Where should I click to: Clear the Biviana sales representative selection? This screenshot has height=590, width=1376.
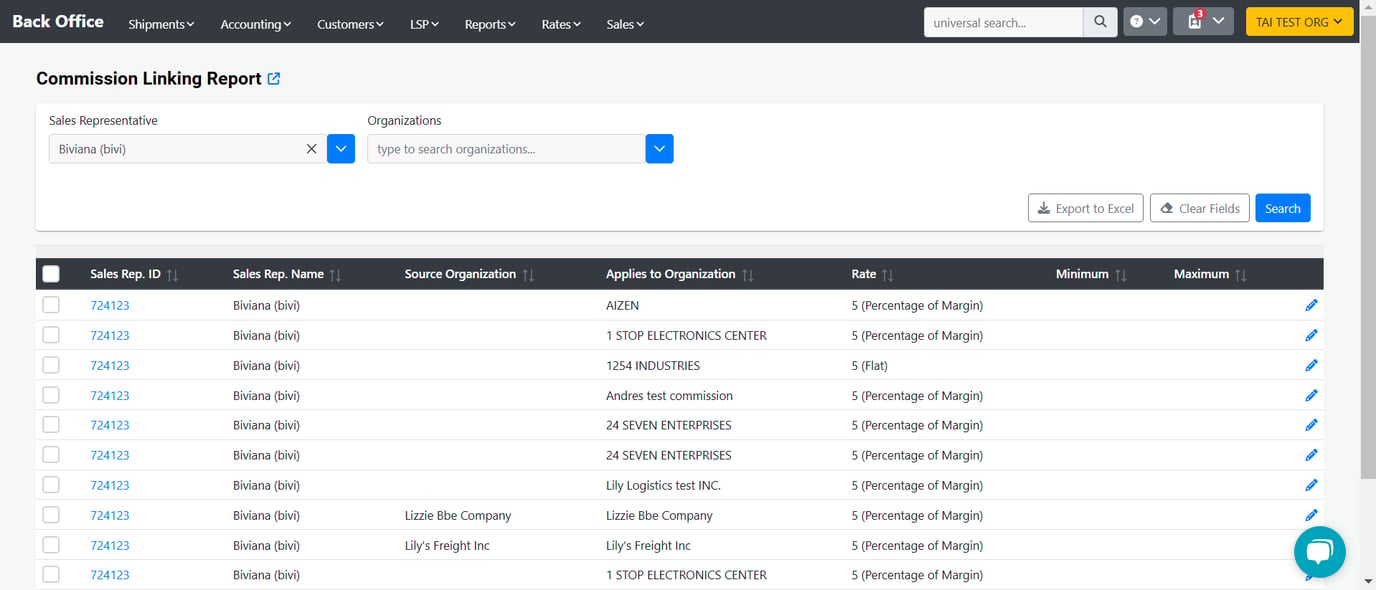311,149
